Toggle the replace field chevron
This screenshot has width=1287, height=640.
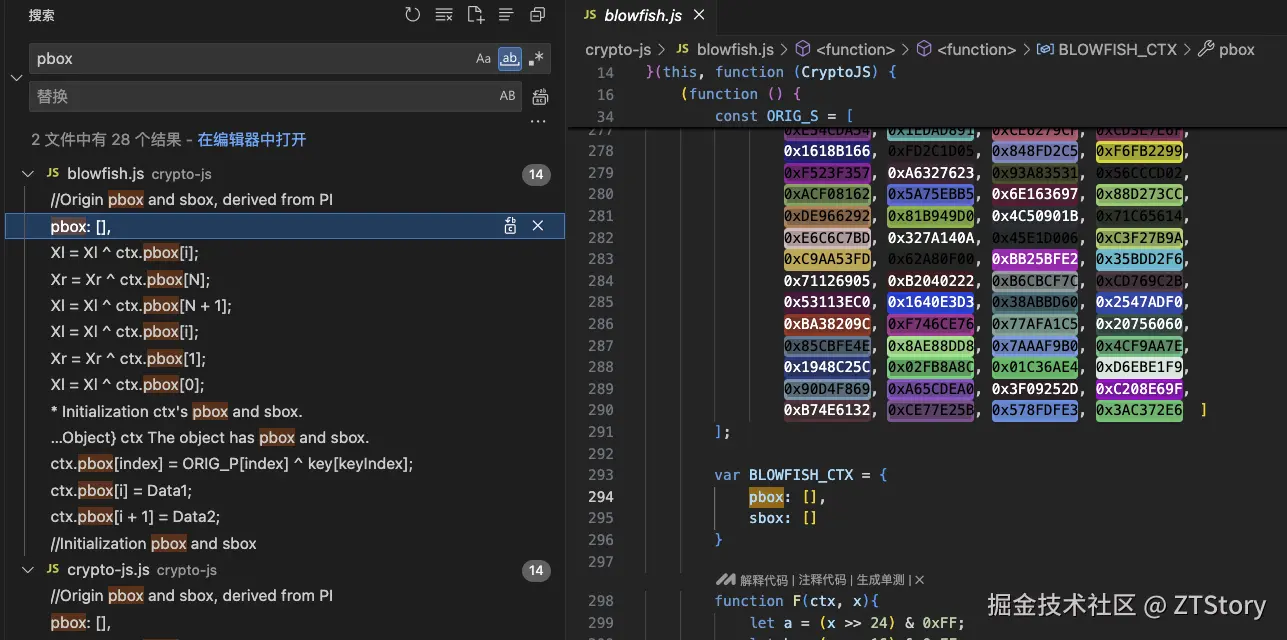point(16,78)
